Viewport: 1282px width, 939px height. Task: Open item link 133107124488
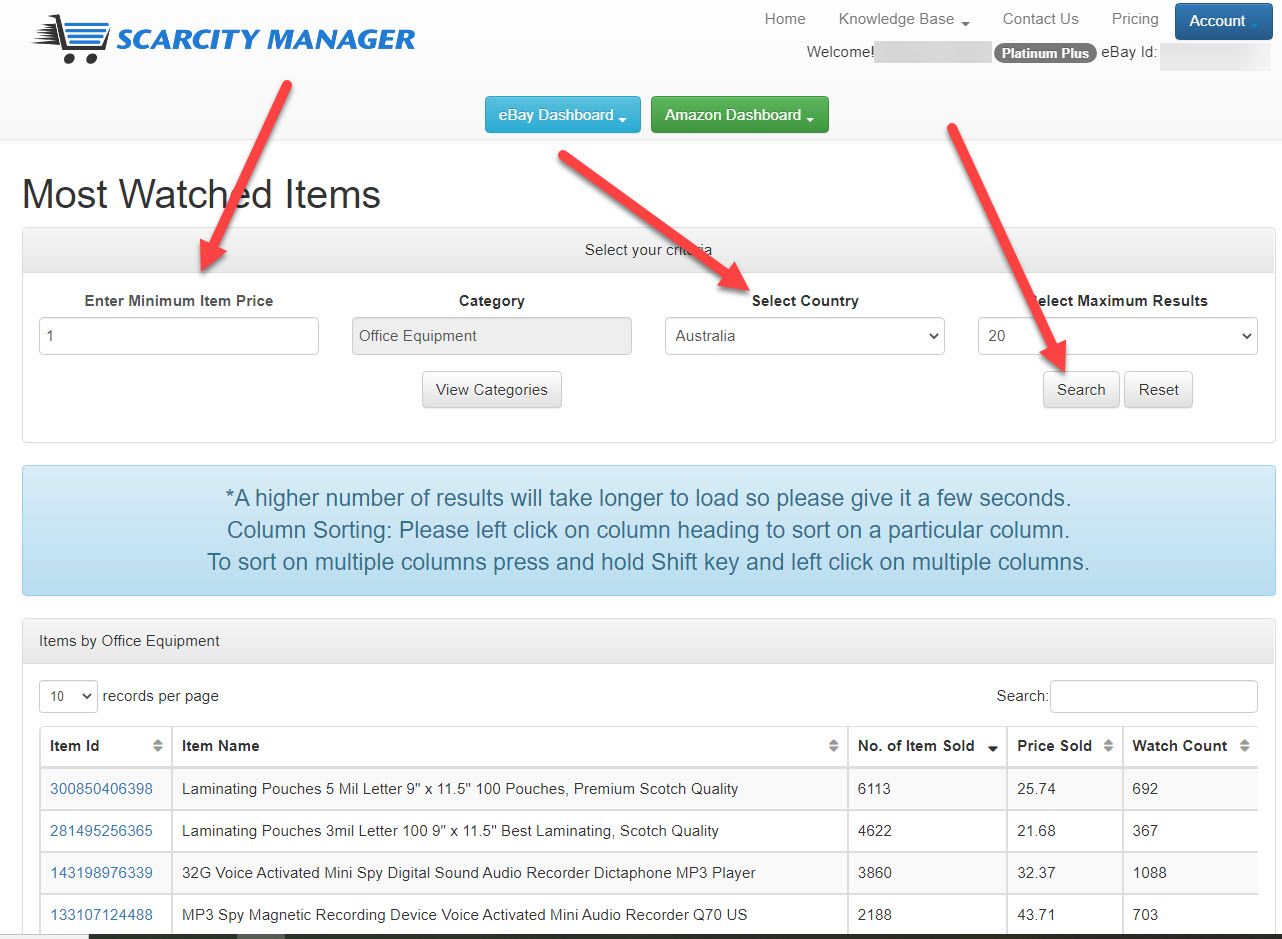[101, 915]
